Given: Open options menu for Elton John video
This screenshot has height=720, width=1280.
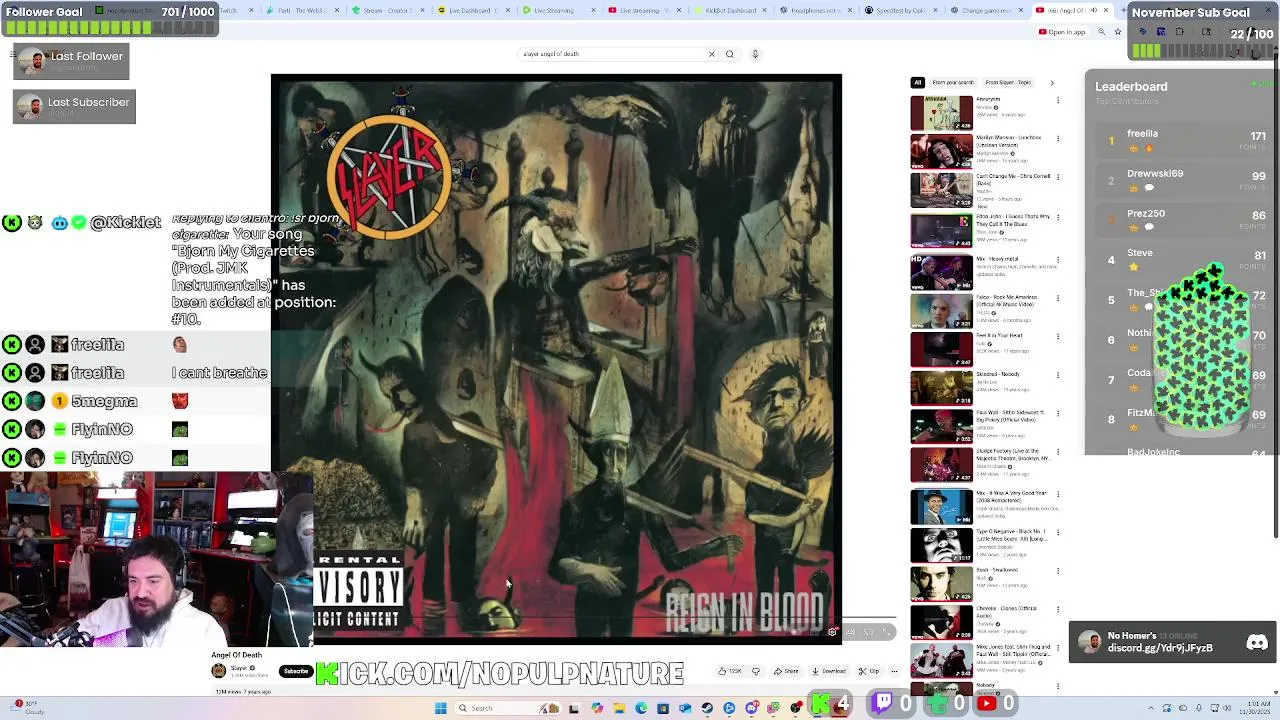Looking at the screenshot, I should coord(1058,217).
